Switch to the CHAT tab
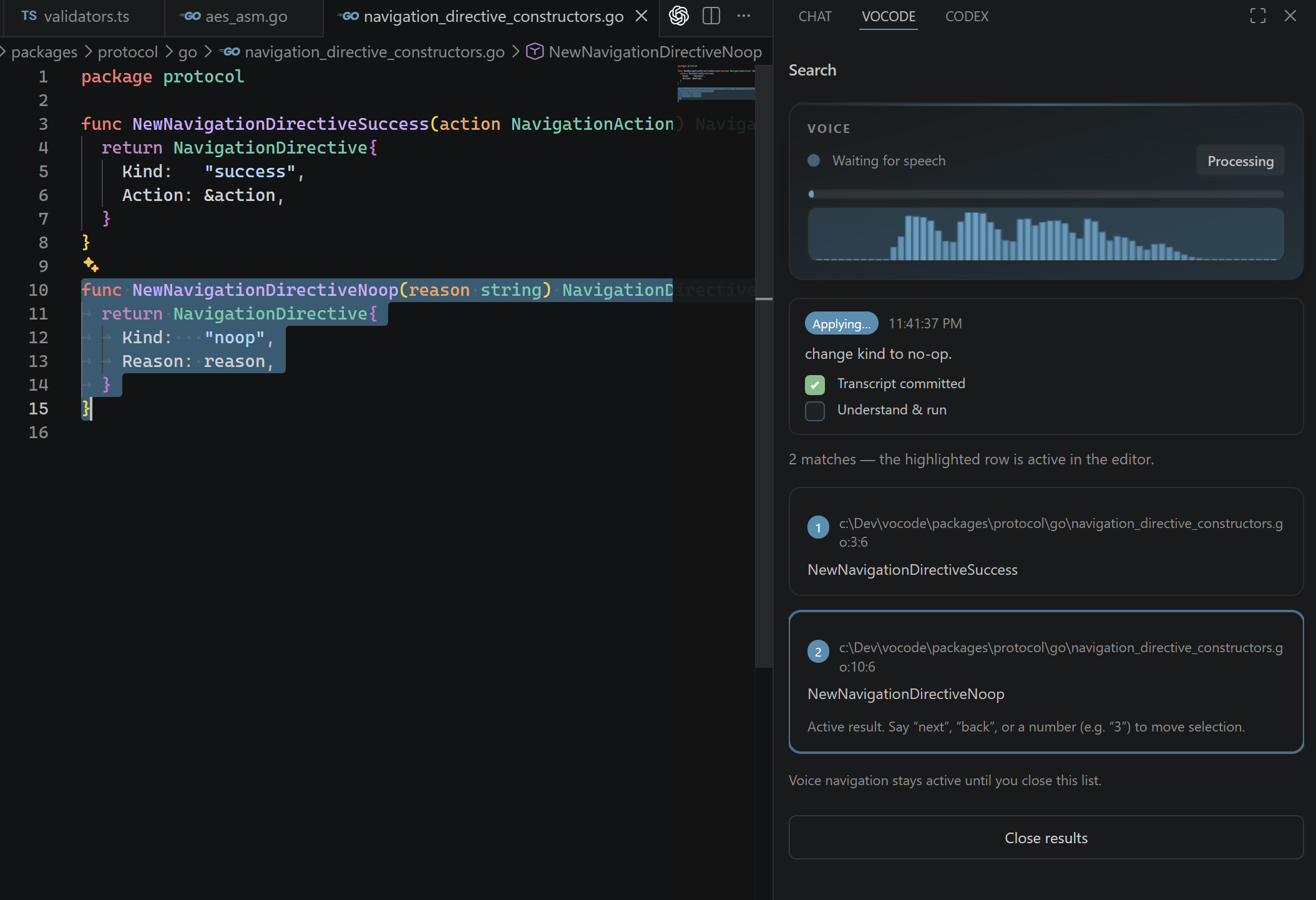Screen dimensions: 1316x900 (x=815, y=16)
